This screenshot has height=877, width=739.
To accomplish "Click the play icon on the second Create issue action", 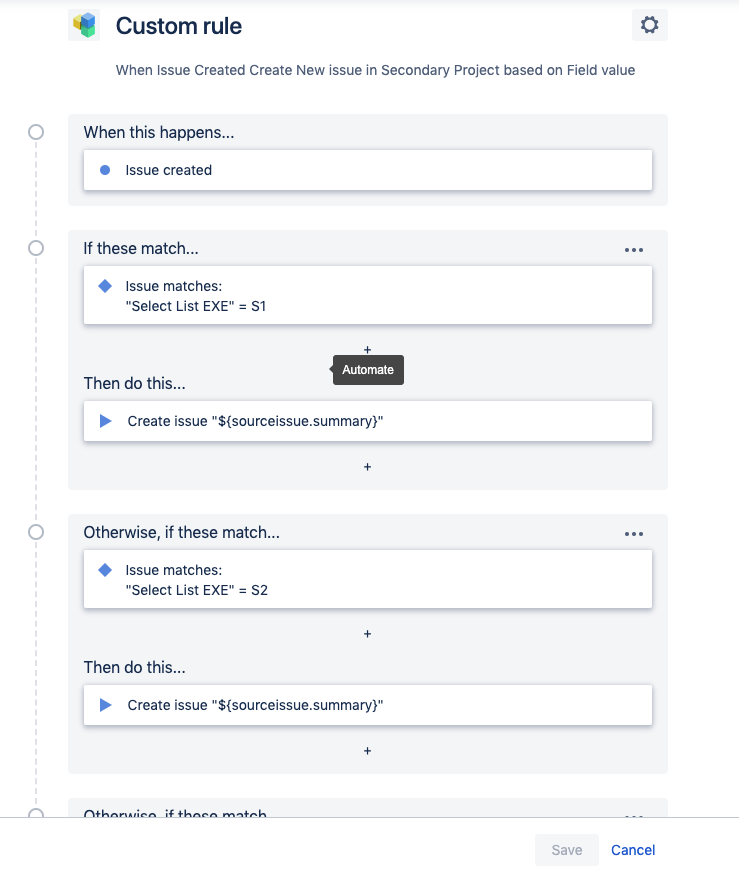I will [x=105, y=704].
